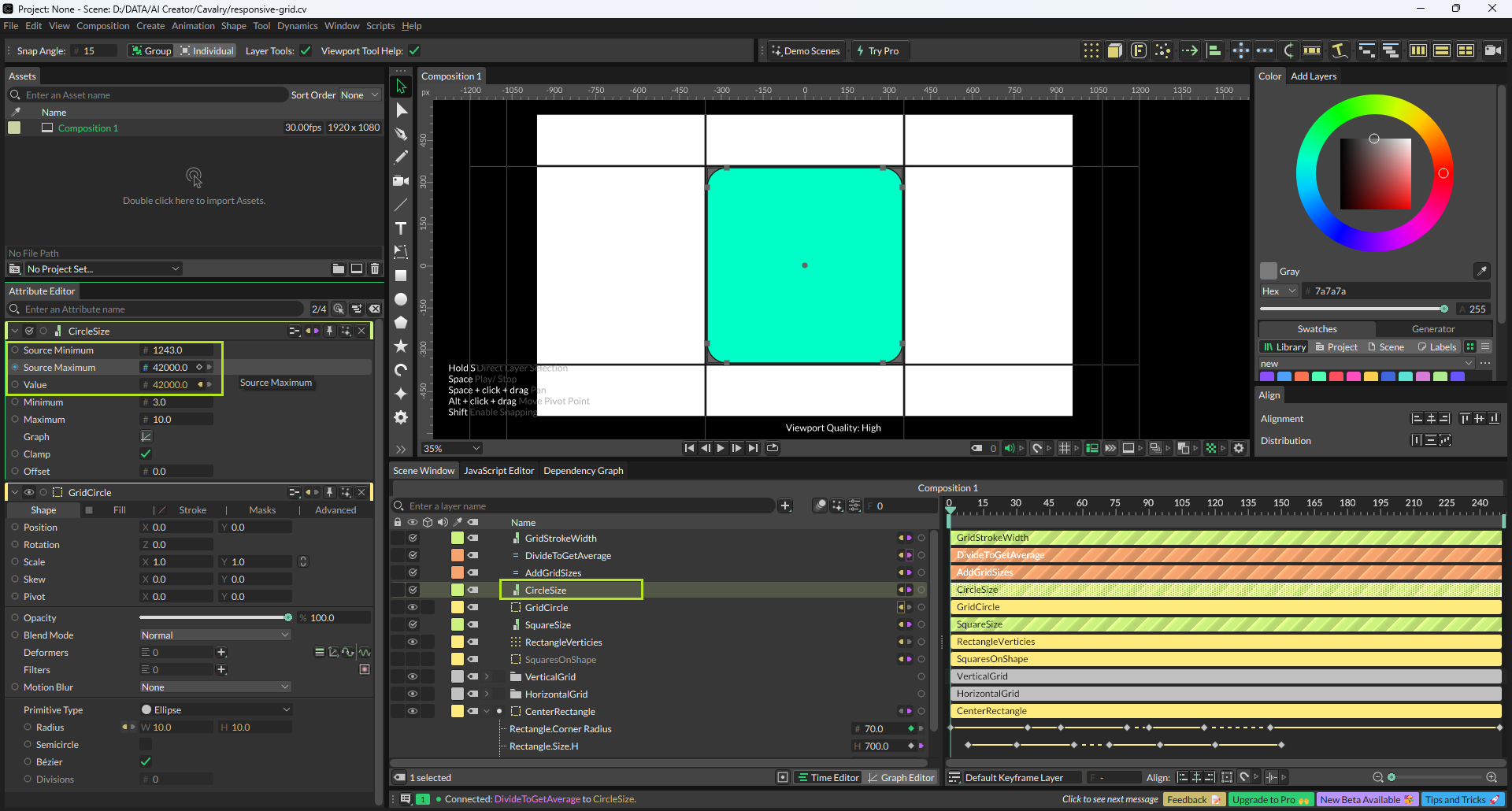
Task: Toggle the Bézier checkbox
Action: 146,762
